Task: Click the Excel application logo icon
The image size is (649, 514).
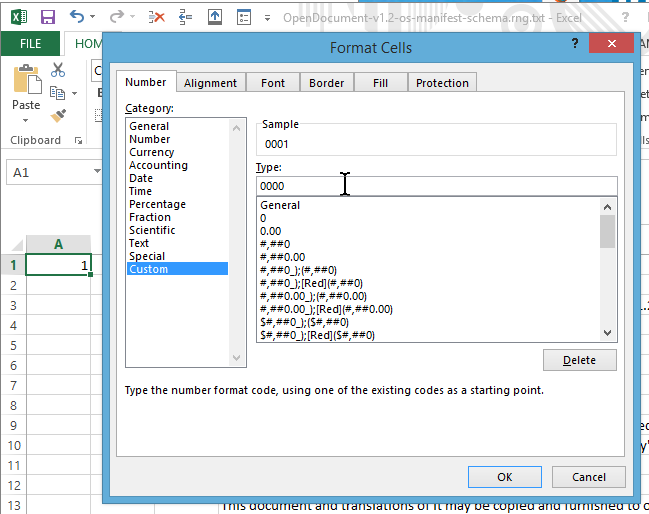Action: point(19,17)
